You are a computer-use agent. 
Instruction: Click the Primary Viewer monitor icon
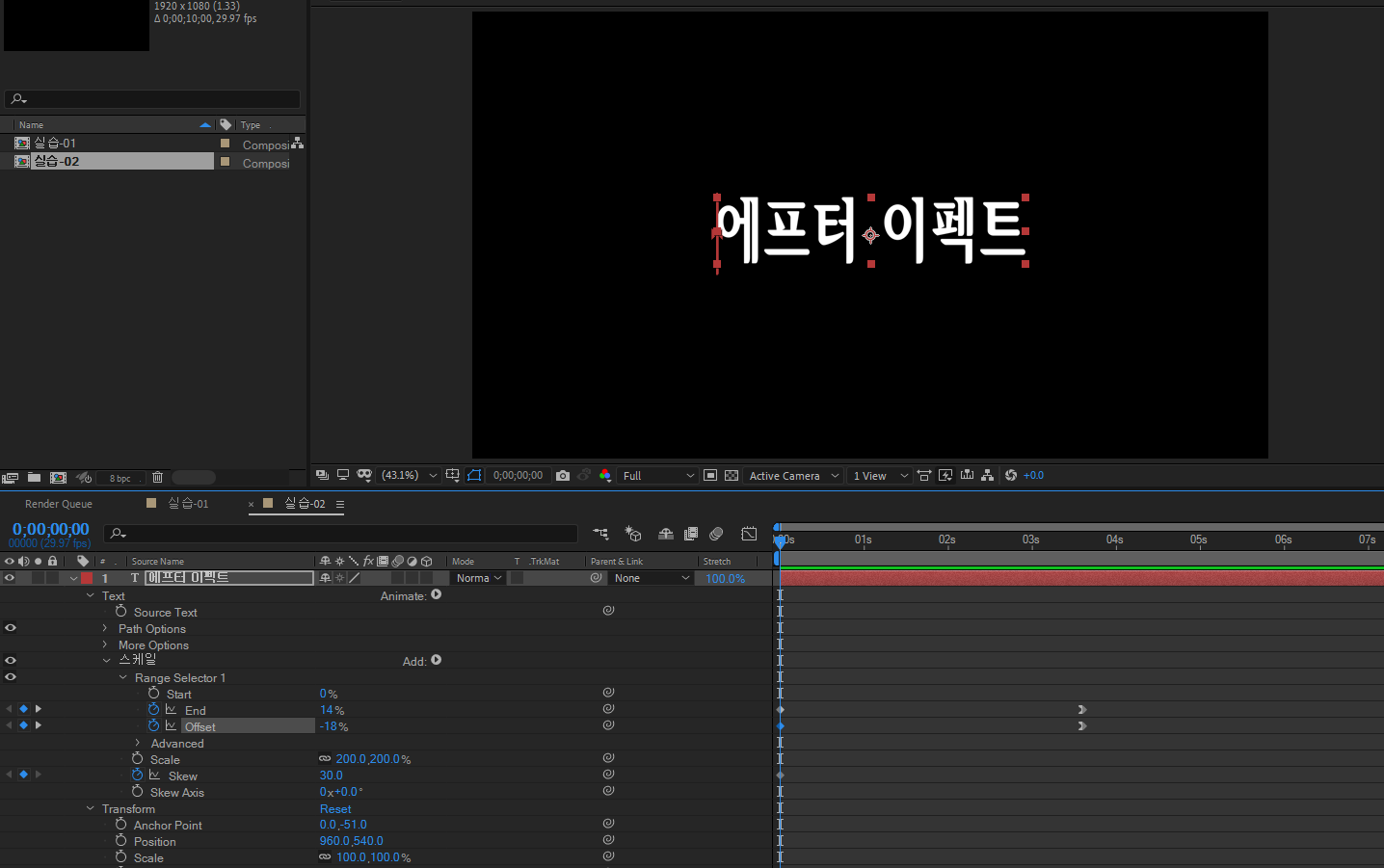pos(342,476)
